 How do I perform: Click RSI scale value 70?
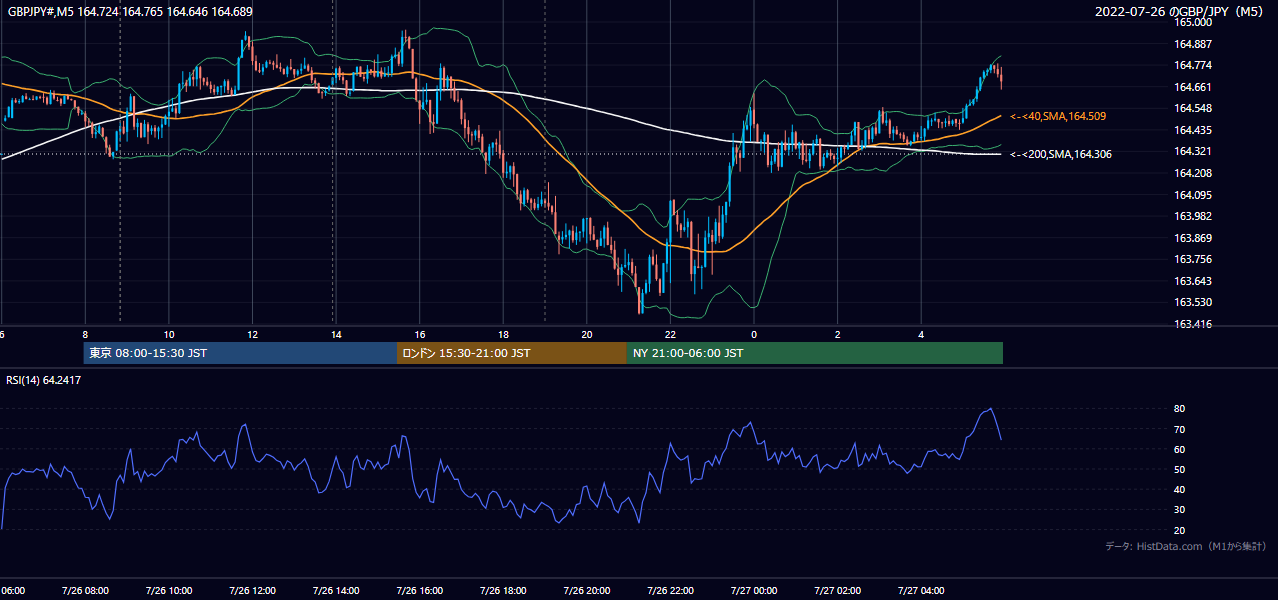tap(1180, 429)
